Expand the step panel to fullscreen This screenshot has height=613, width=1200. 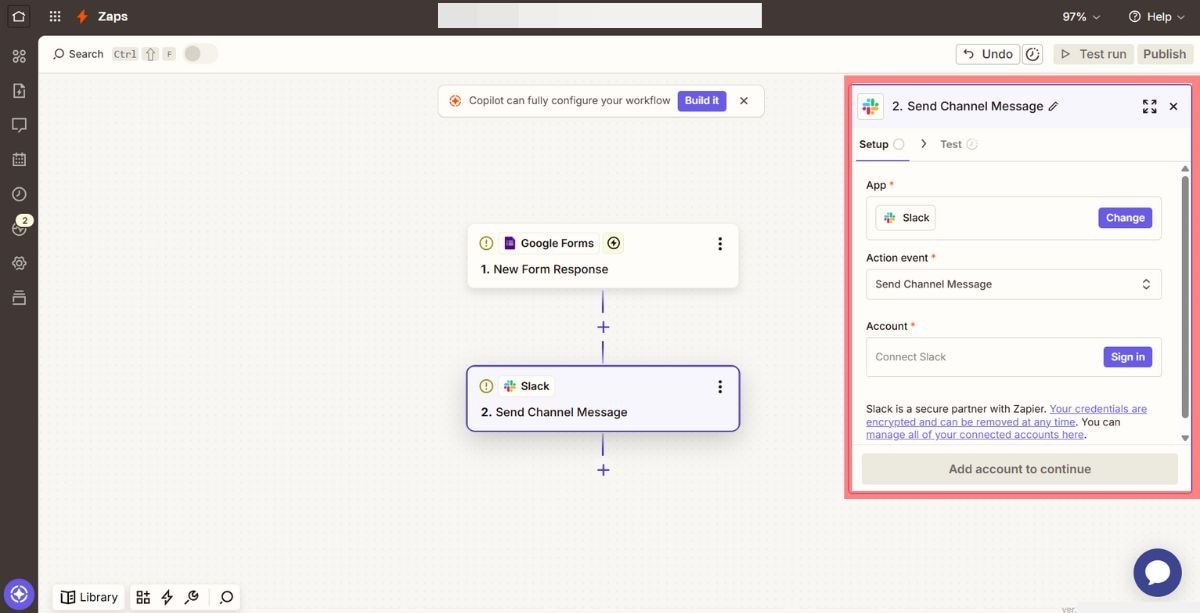click(1149, 107)
